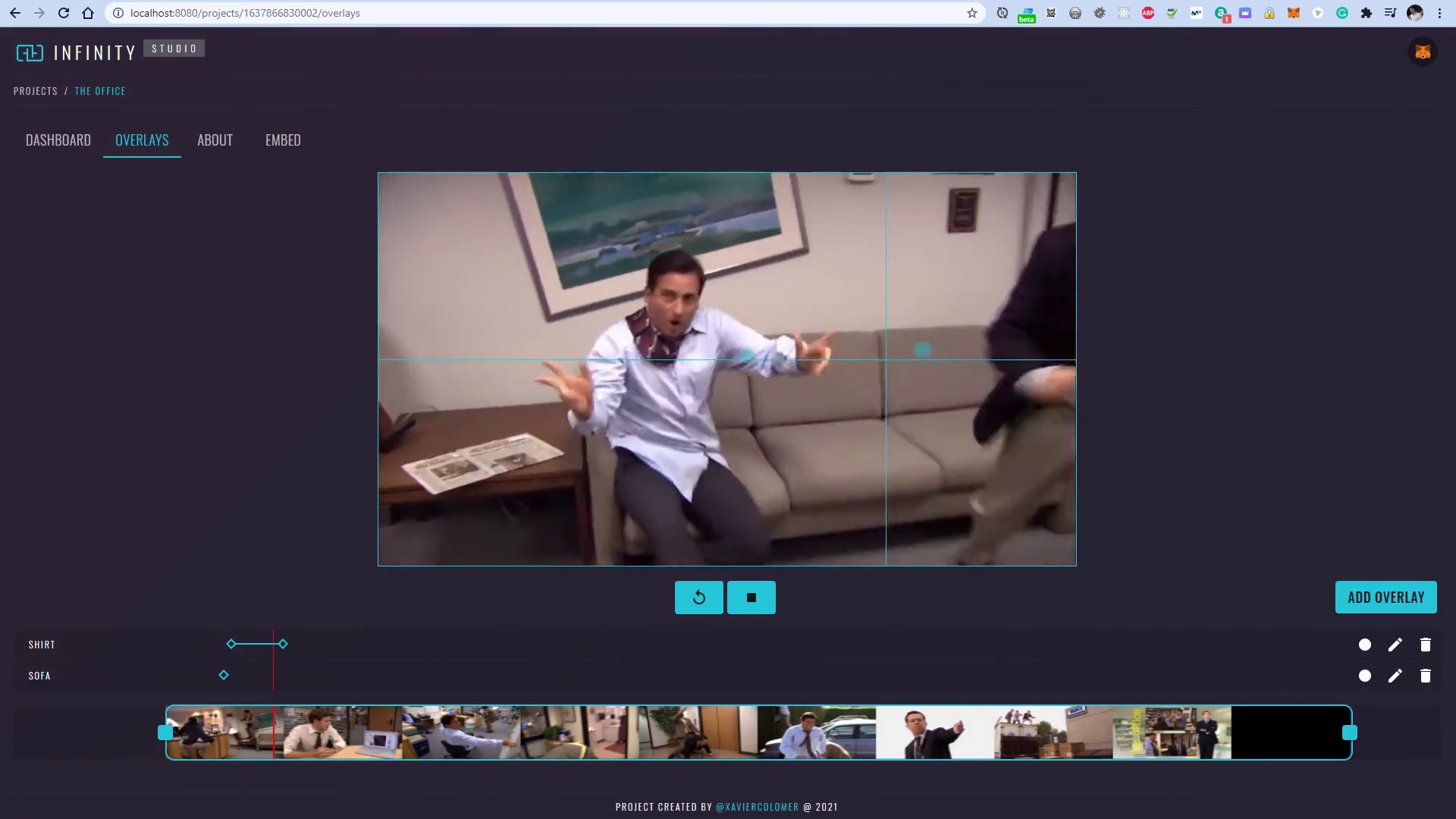
Task: Toggle the SOFA overlay circle indicator
Action: 1364,676
